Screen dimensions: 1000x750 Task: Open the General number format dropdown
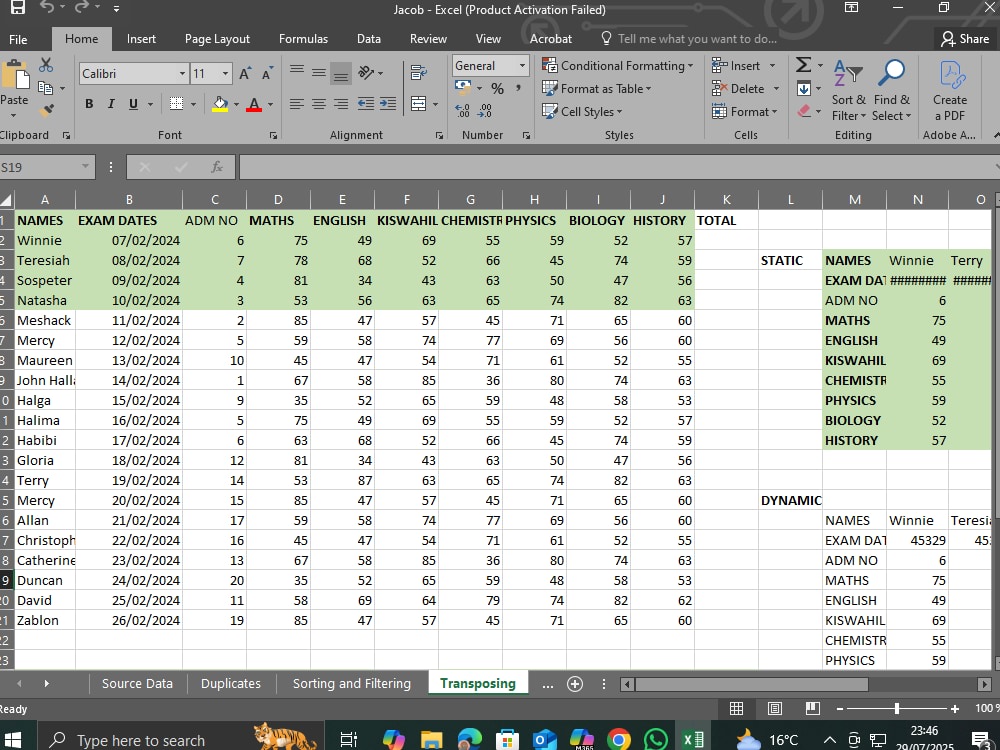522,65
